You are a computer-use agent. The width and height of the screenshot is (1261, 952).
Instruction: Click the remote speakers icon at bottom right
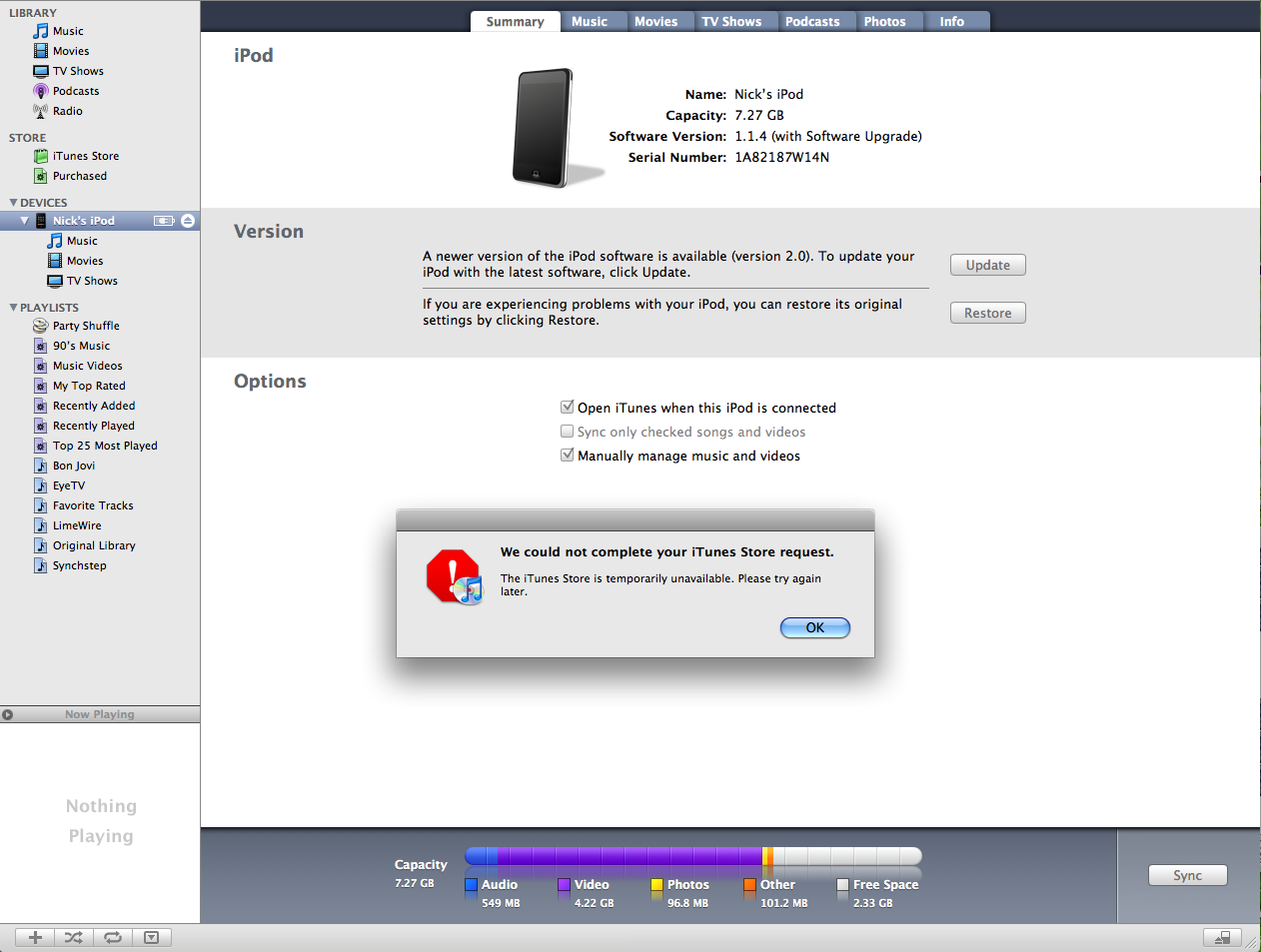1222,937
